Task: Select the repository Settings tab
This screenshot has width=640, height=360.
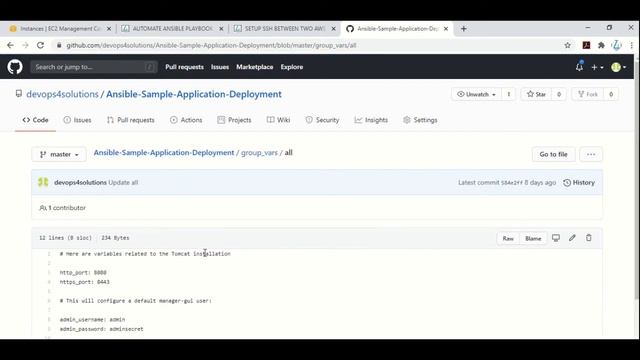Action: pos(420,120)
